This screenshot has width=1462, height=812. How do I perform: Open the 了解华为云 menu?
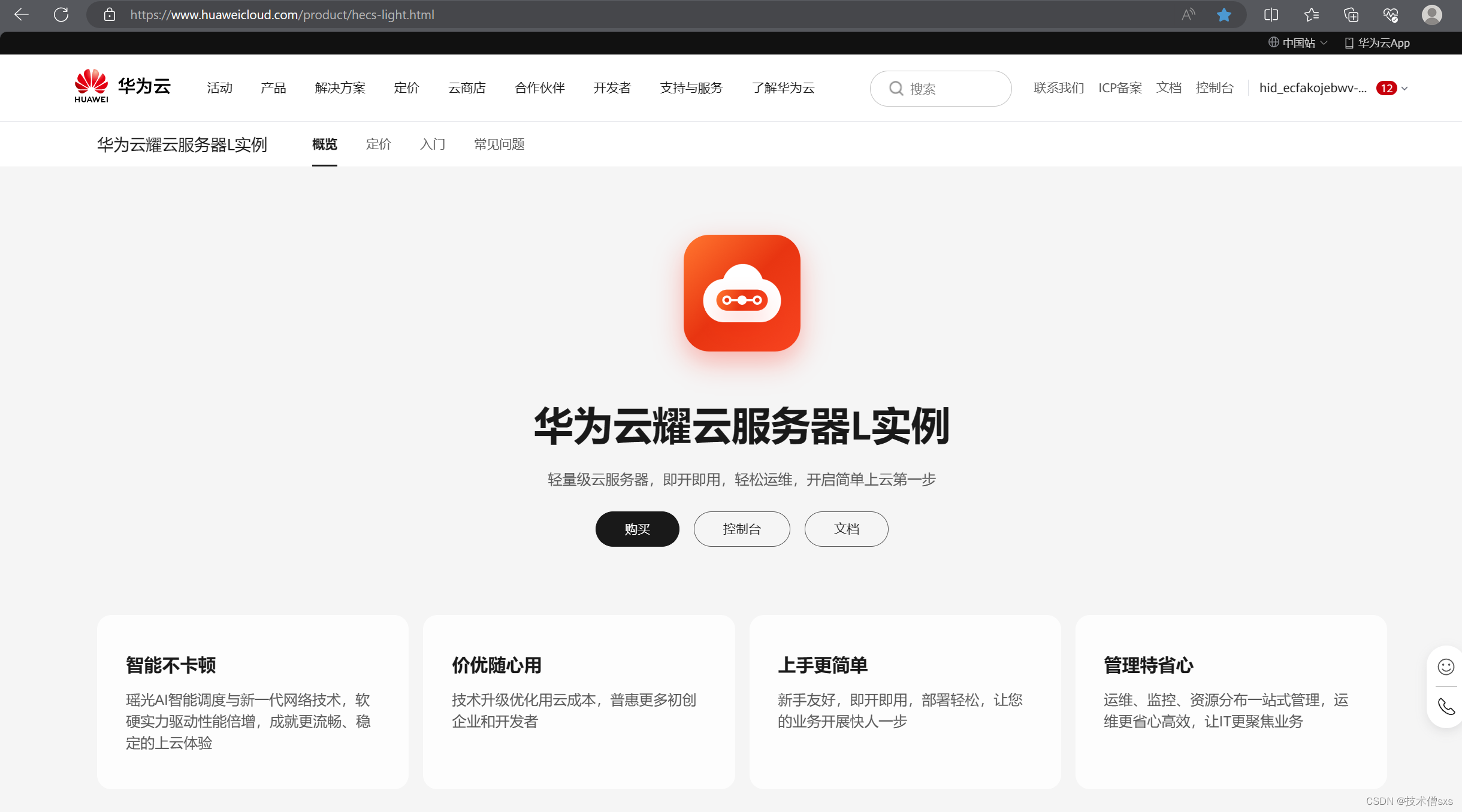[783, 88]
